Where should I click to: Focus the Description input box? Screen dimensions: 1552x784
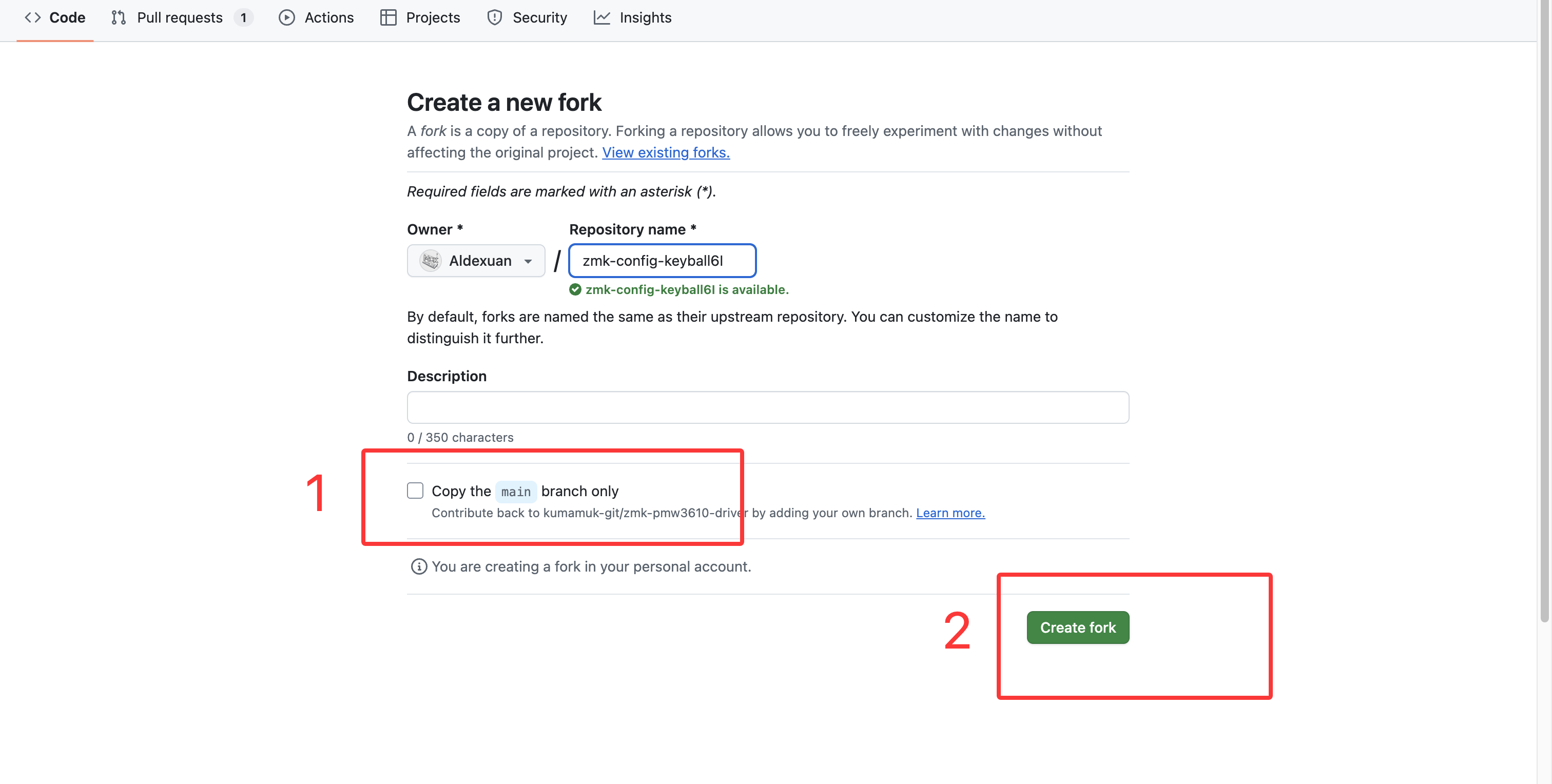[768, 408]
